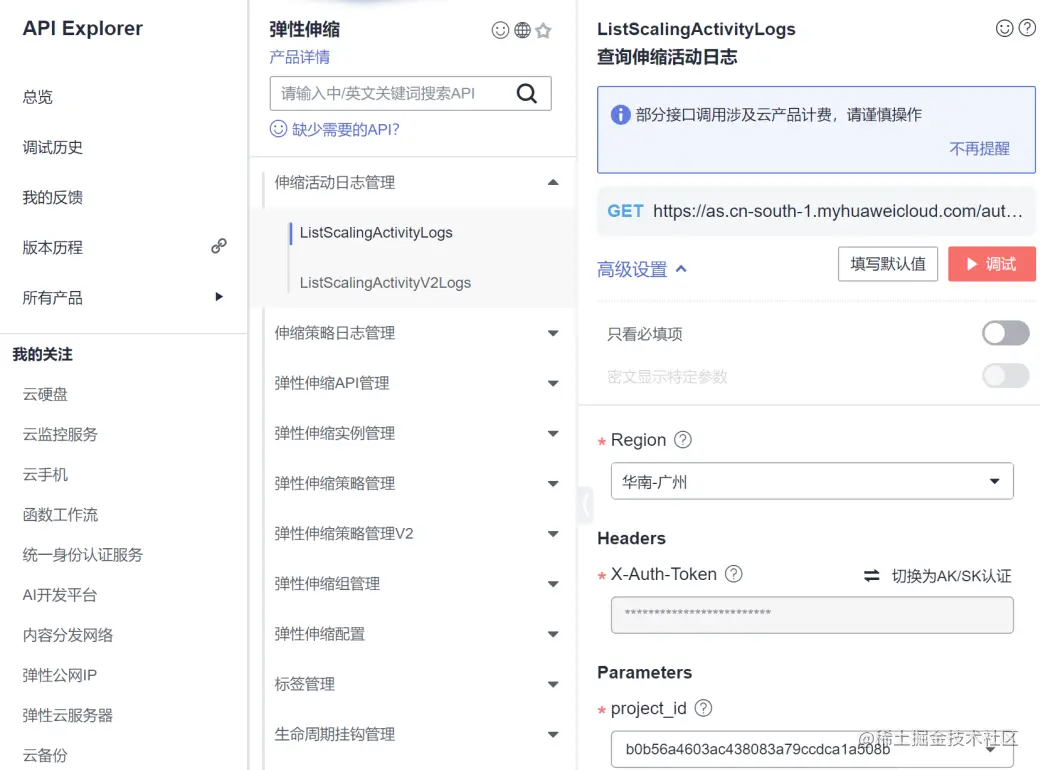This screenshot has height=770, width=1040.
Task: Enable the 只看必填项 toggle
Action: 1006,332
